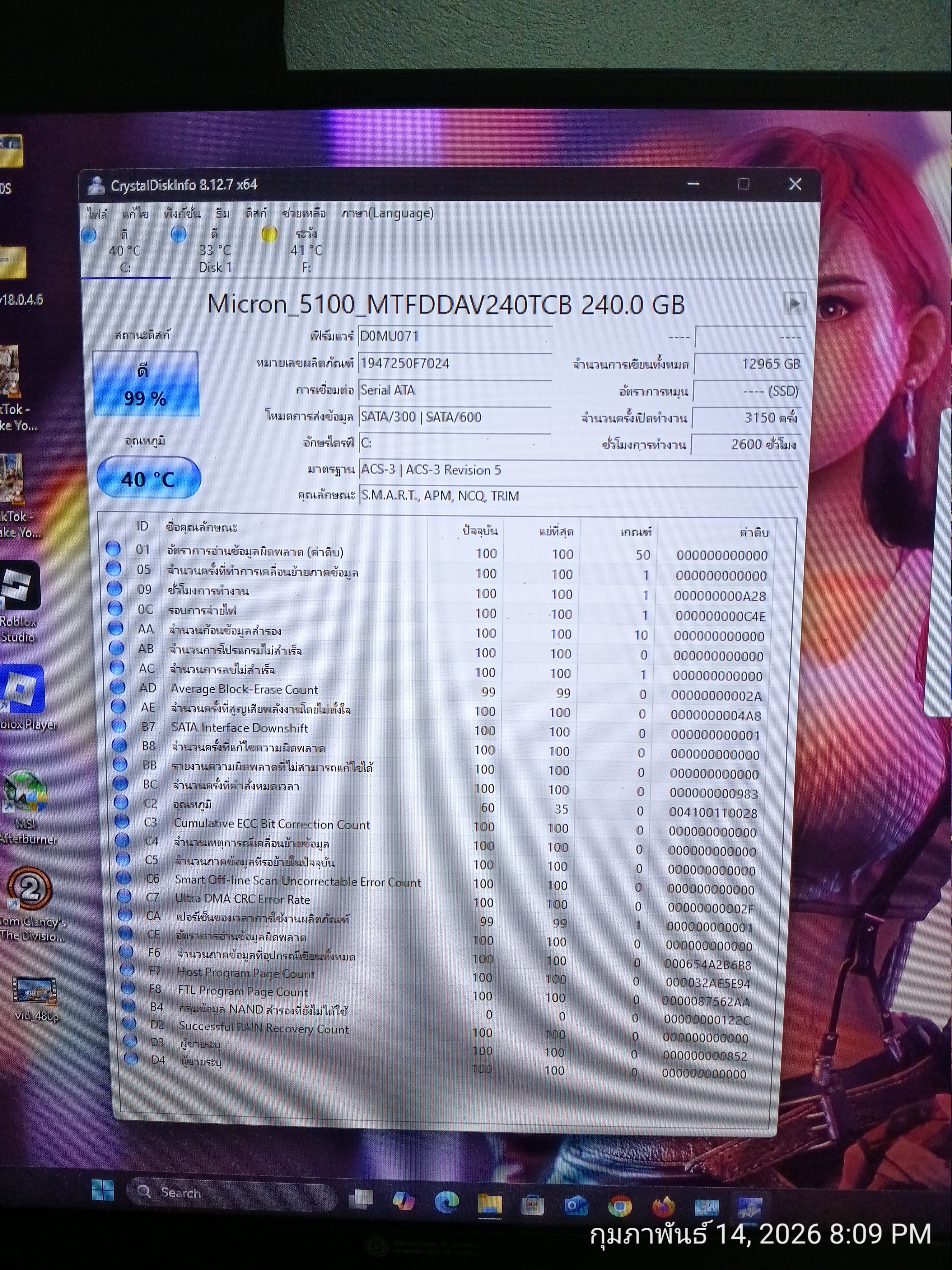Click the Windows Start button
The height and width of the screenshot is (1270, 952).
pos(103,1191)
